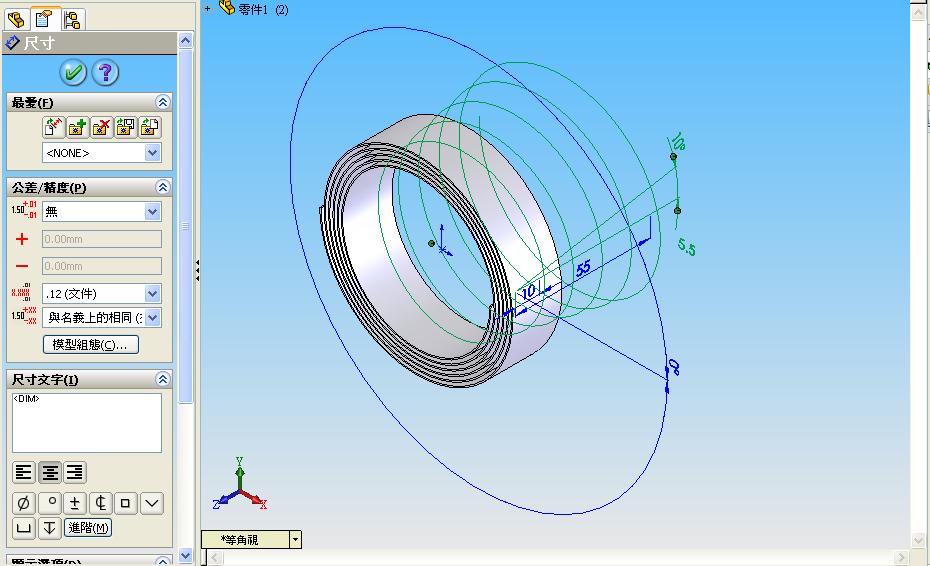Image resolution: width=930 pixels, height=566 pixels.
Task: Insert the countersink symbol
Action: (151, 503)
